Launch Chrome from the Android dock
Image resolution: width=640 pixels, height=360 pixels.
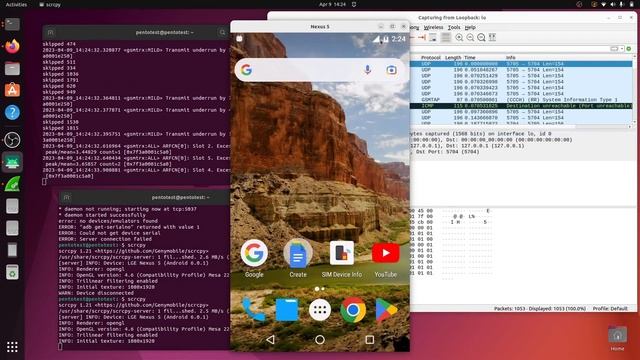coord(353,310)
